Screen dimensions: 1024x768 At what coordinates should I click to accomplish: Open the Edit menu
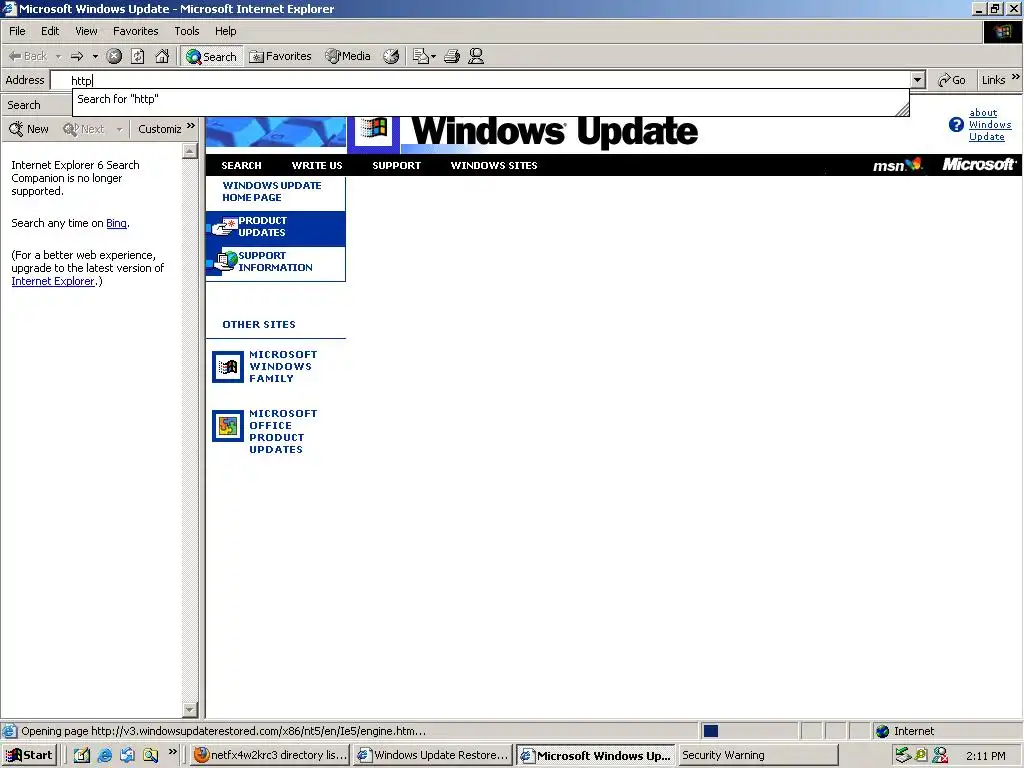[x=50, y=31]
